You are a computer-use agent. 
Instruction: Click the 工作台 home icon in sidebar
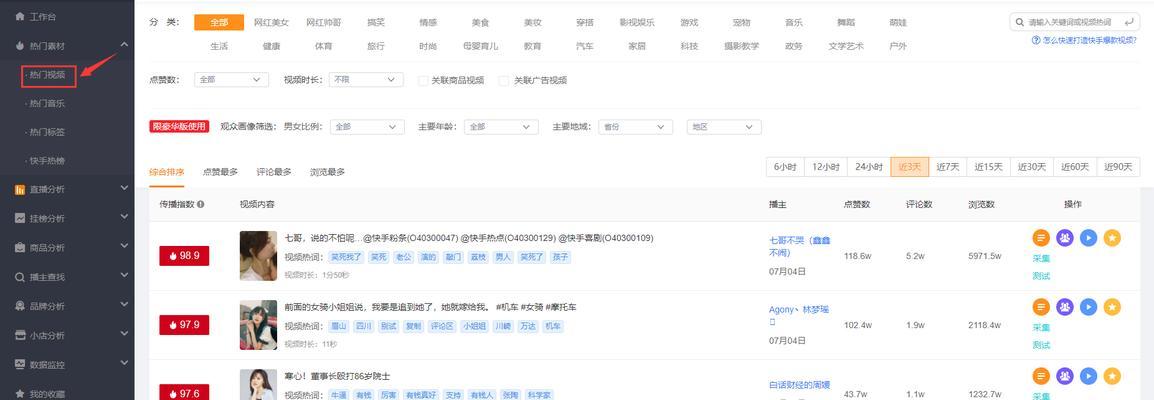[20, 16]
